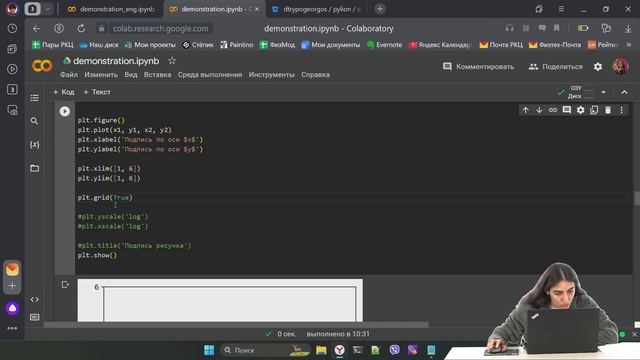This screenshot has height=360, width=640.
Task: Open variables inspector {x} icon
Action: pyautogui.click(x=35, y=144)
